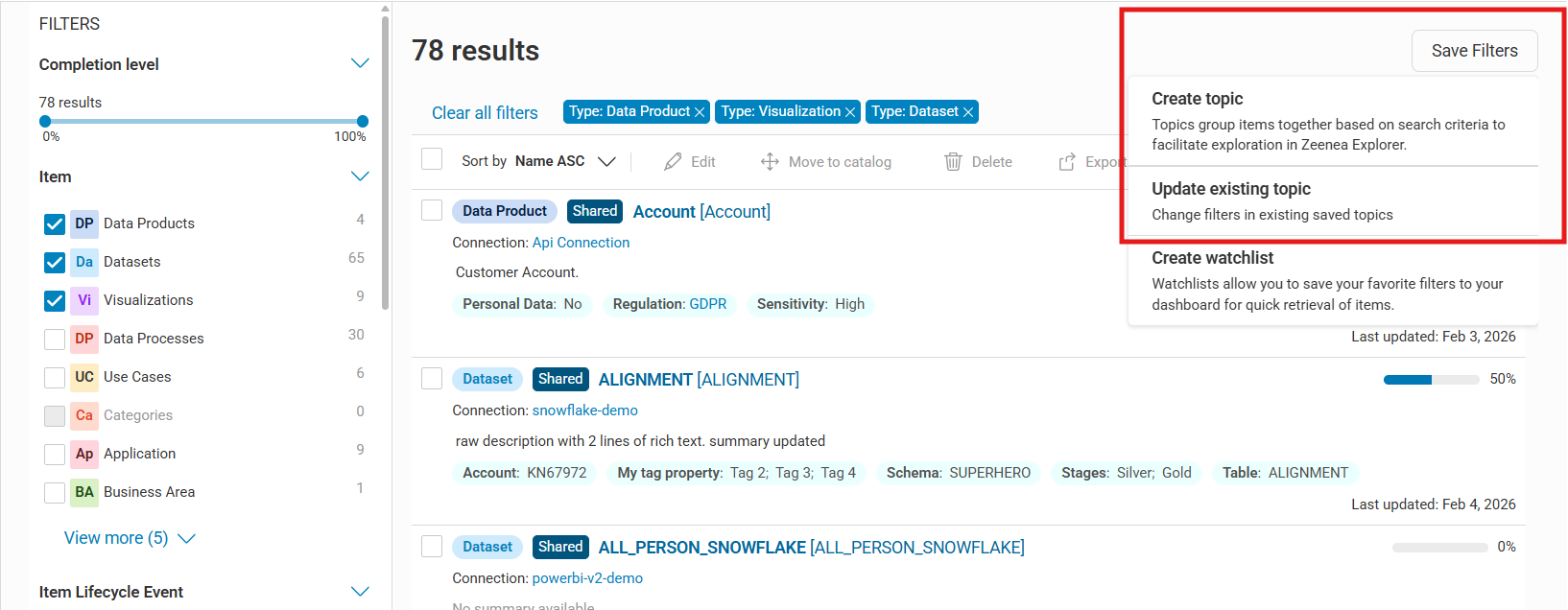
Task: Collapse the Completion level section
Action: [360, 64]
